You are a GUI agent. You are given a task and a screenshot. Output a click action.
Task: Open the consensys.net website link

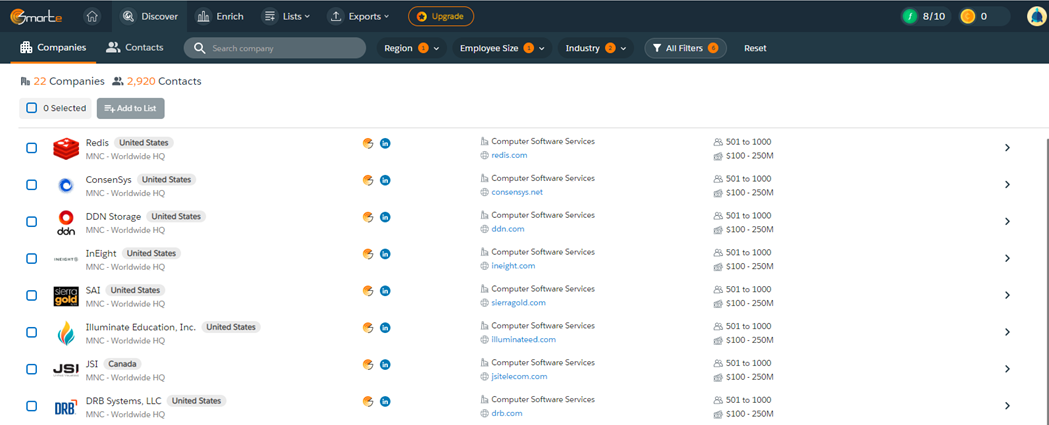[x=517, y=192]
